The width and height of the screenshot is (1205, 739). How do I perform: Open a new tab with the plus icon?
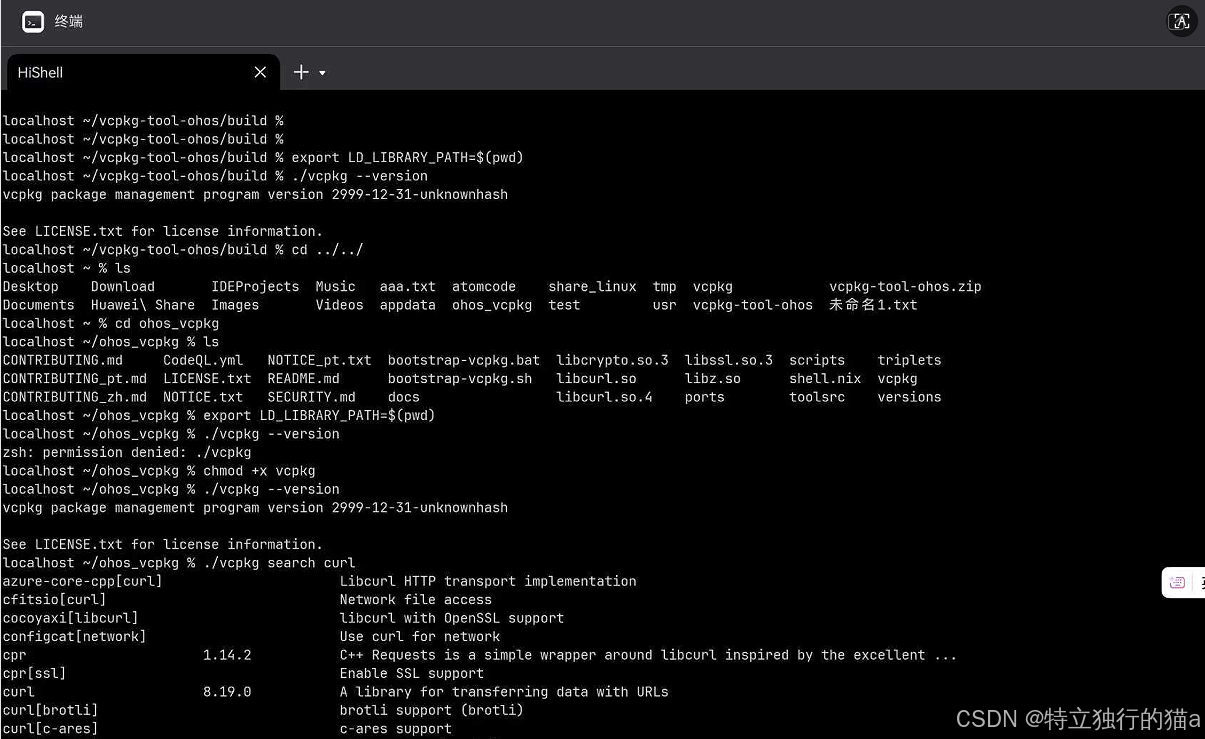click(x=301, y=72)
